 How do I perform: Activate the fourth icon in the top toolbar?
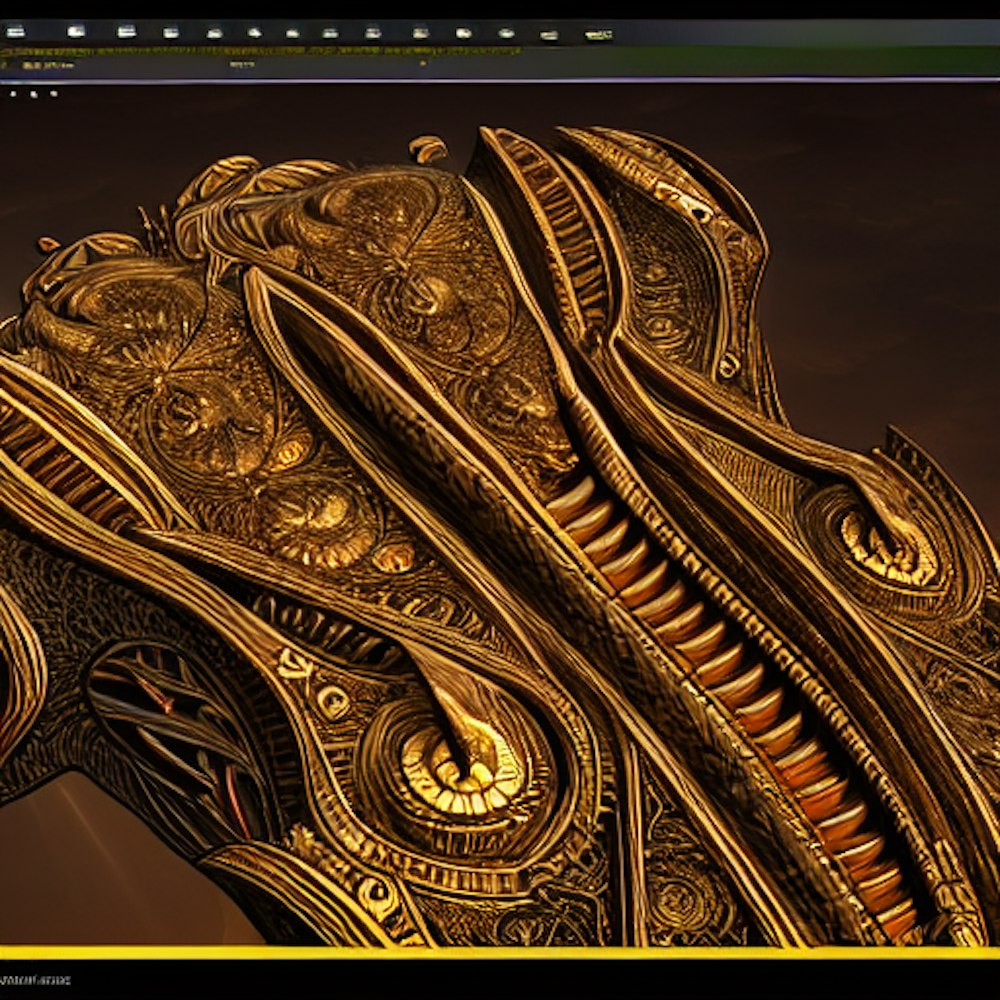point(171,32)
